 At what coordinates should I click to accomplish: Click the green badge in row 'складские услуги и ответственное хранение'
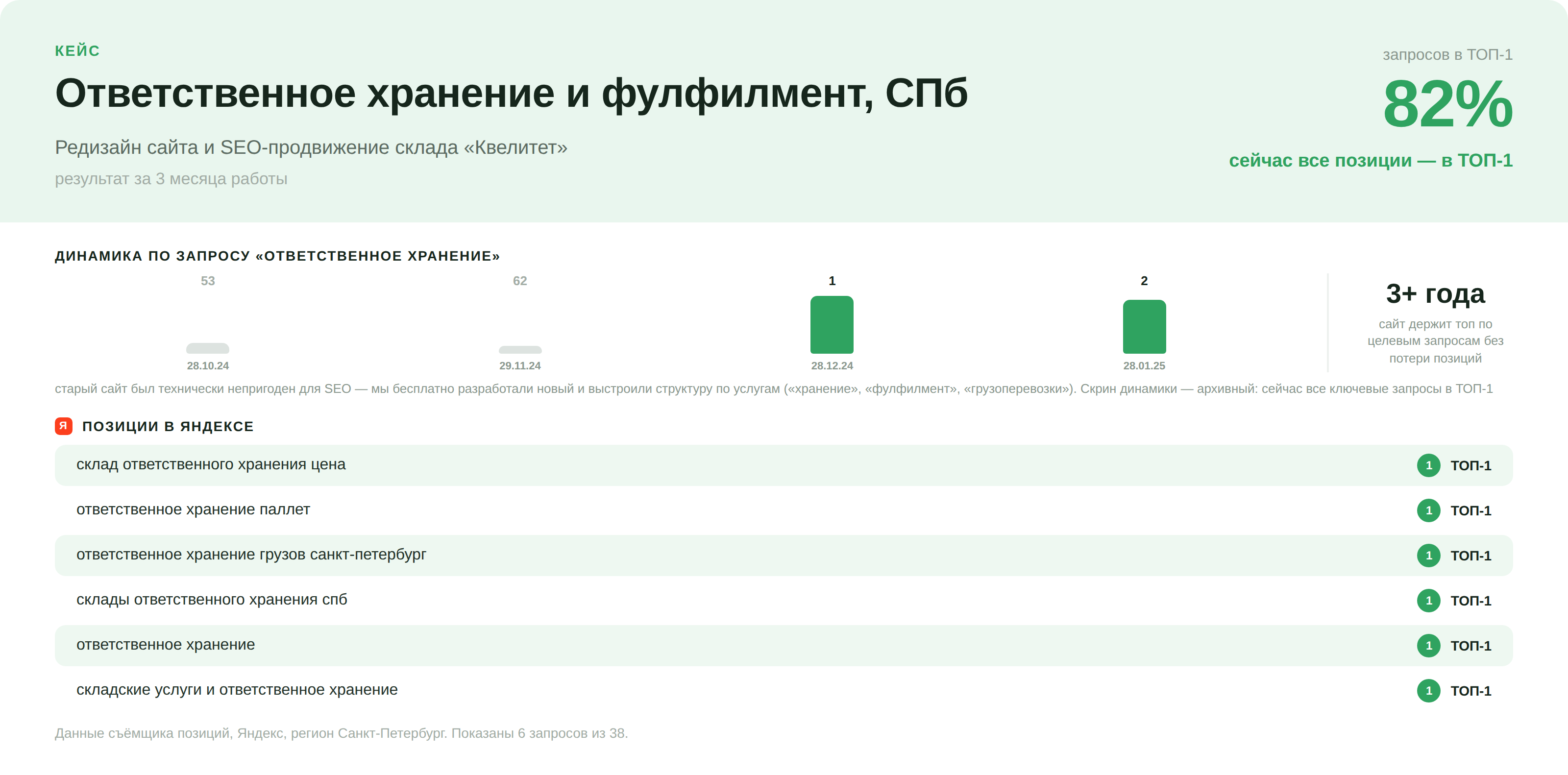click(1428, 690)
